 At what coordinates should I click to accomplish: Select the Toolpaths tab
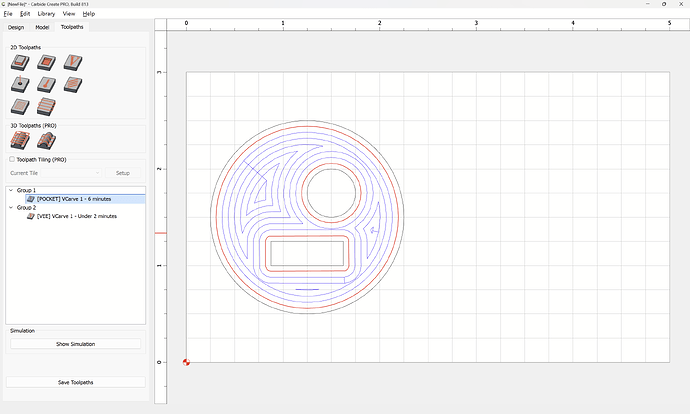click(72, 27)
